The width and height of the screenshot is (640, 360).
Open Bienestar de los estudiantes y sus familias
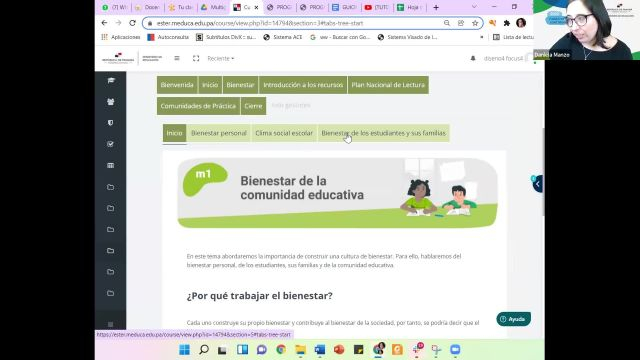(384, 133)
